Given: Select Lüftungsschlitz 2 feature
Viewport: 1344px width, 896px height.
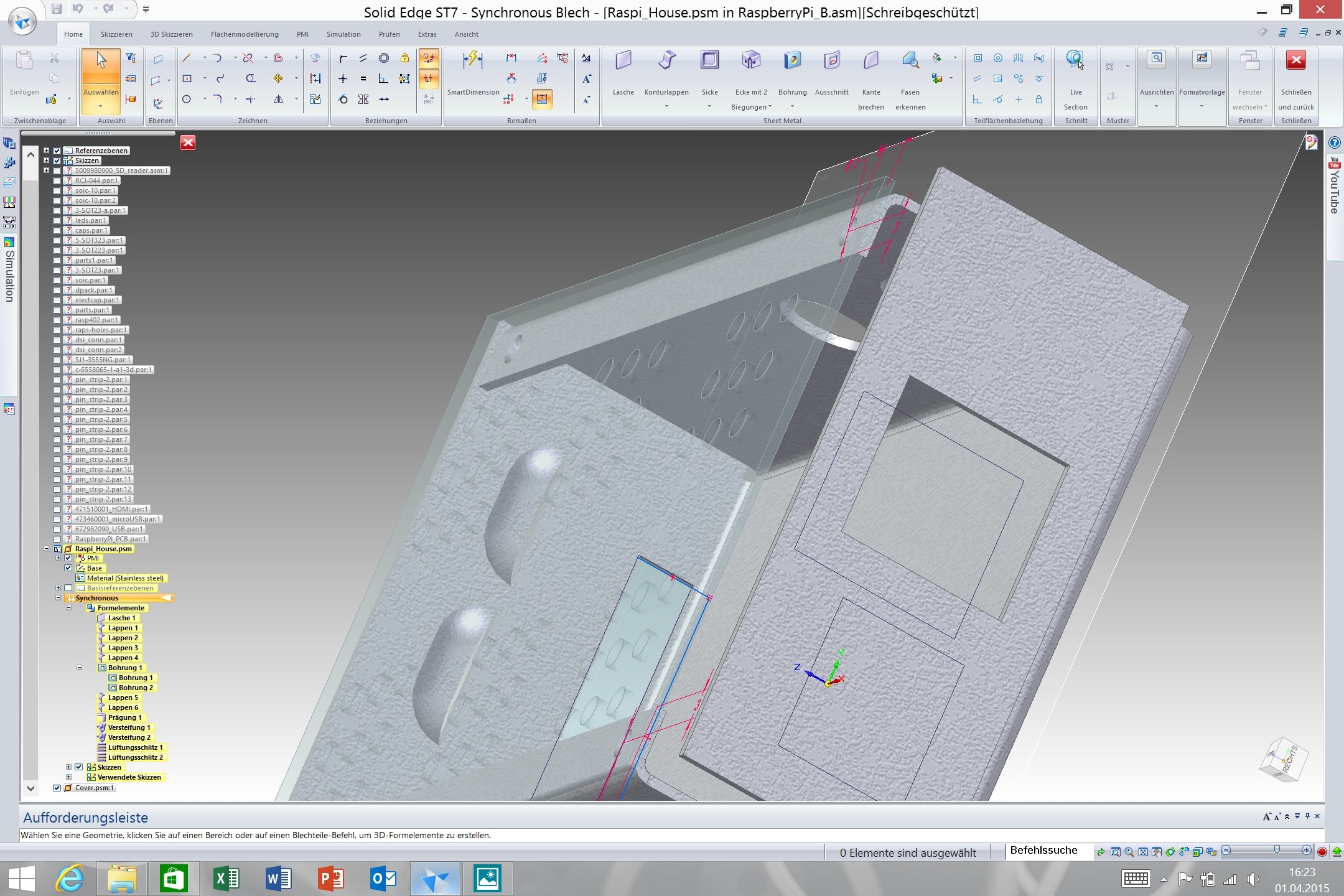Looking at the screenshot, I should point(135,757).
